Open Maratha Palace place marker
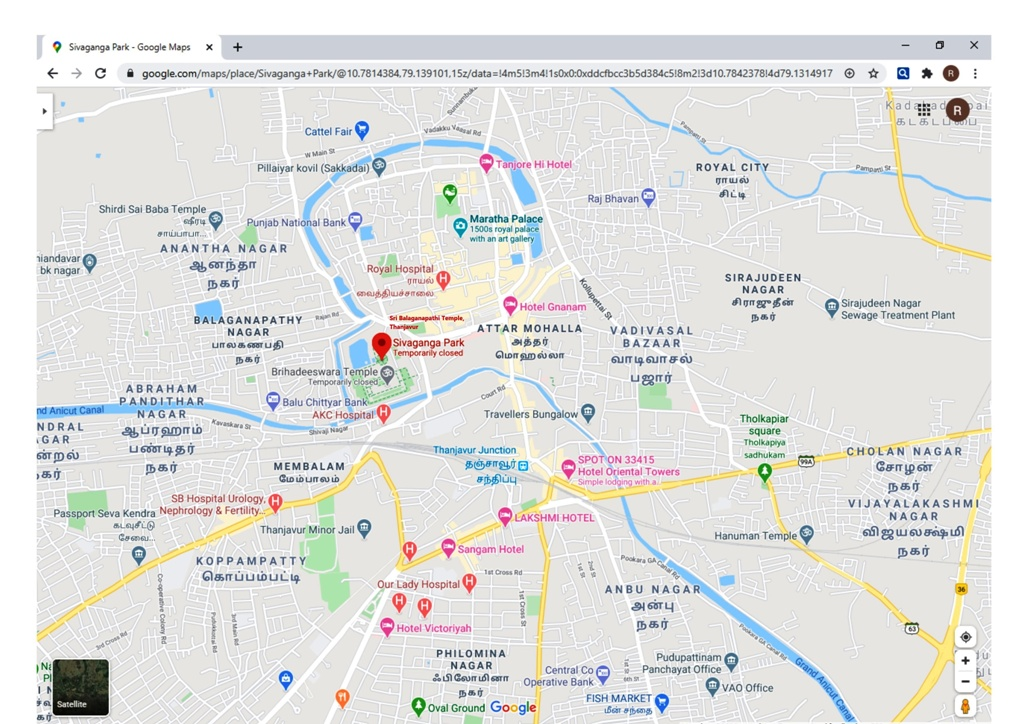 pos(460,227)
